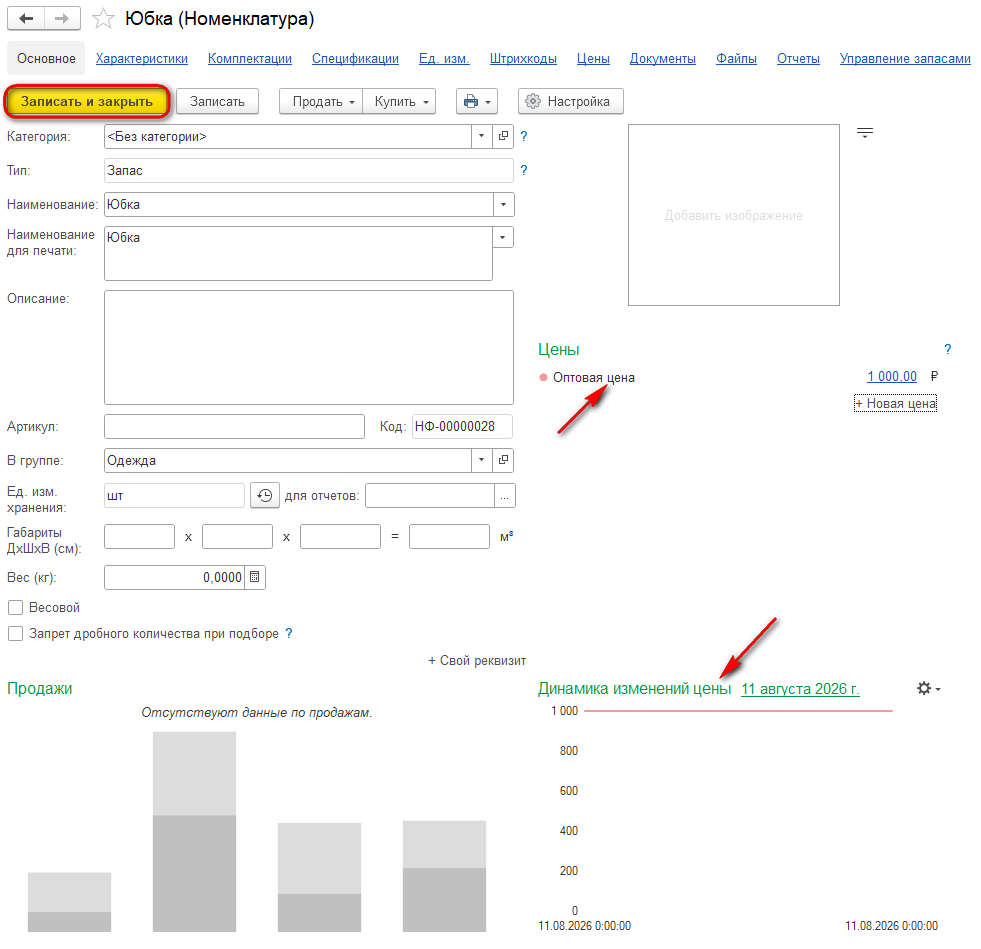Add custom field via + Свой реквизит
The image size is (981, 949).
click(477, 661)
